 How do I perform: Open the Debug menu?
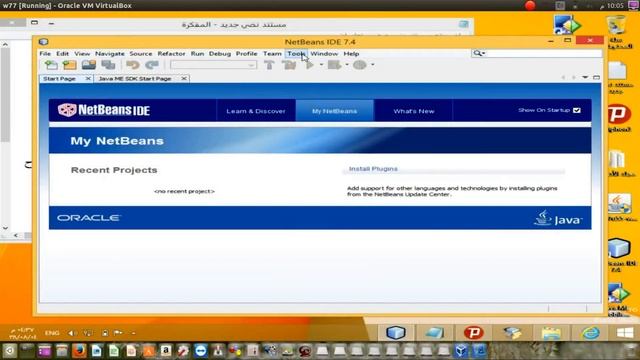pyautogui.click(x=220, y=53)
